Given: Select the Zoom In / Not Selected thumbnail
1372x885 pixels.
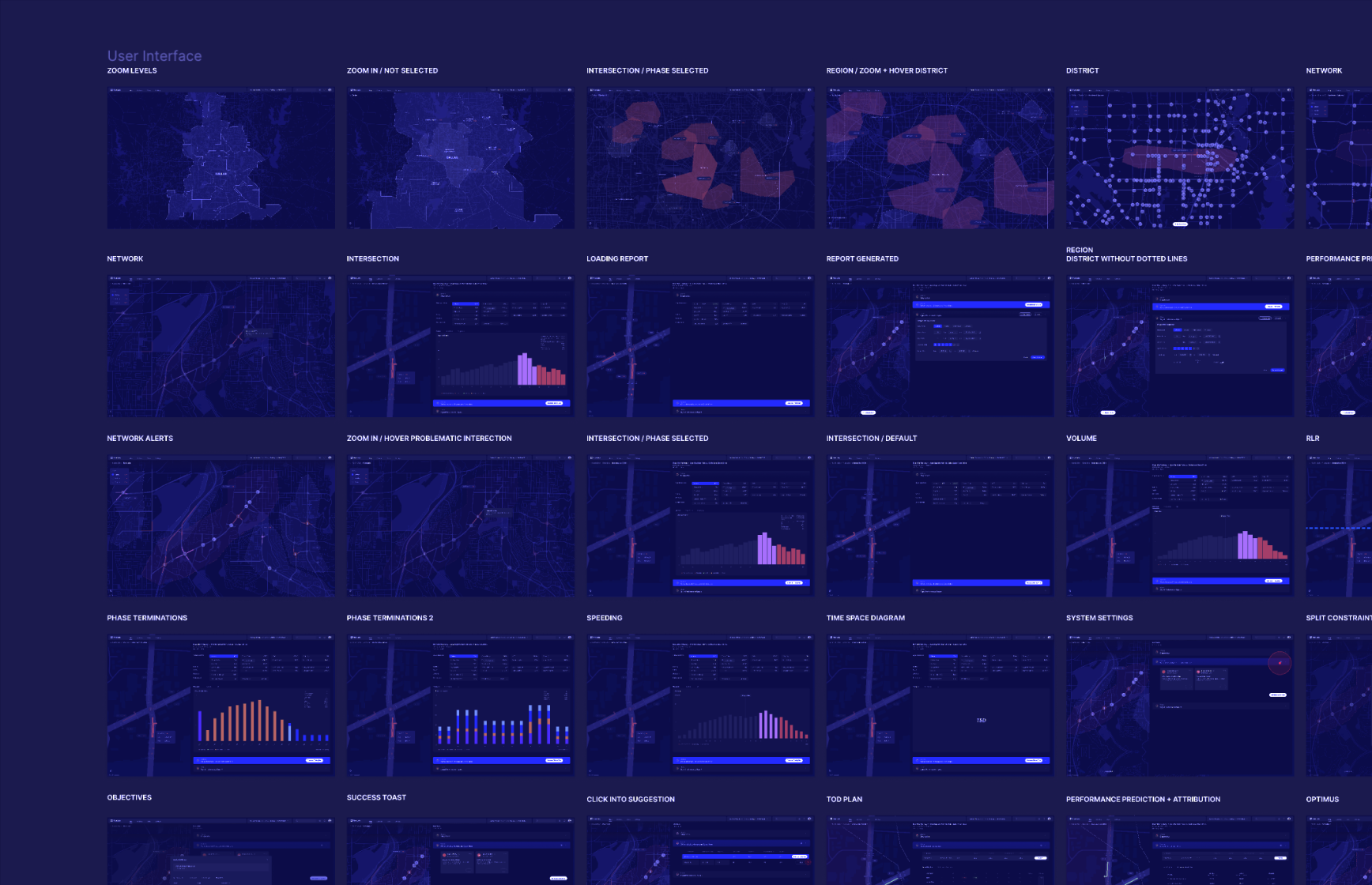Looking at the screenshot, I should pos(461,158).
